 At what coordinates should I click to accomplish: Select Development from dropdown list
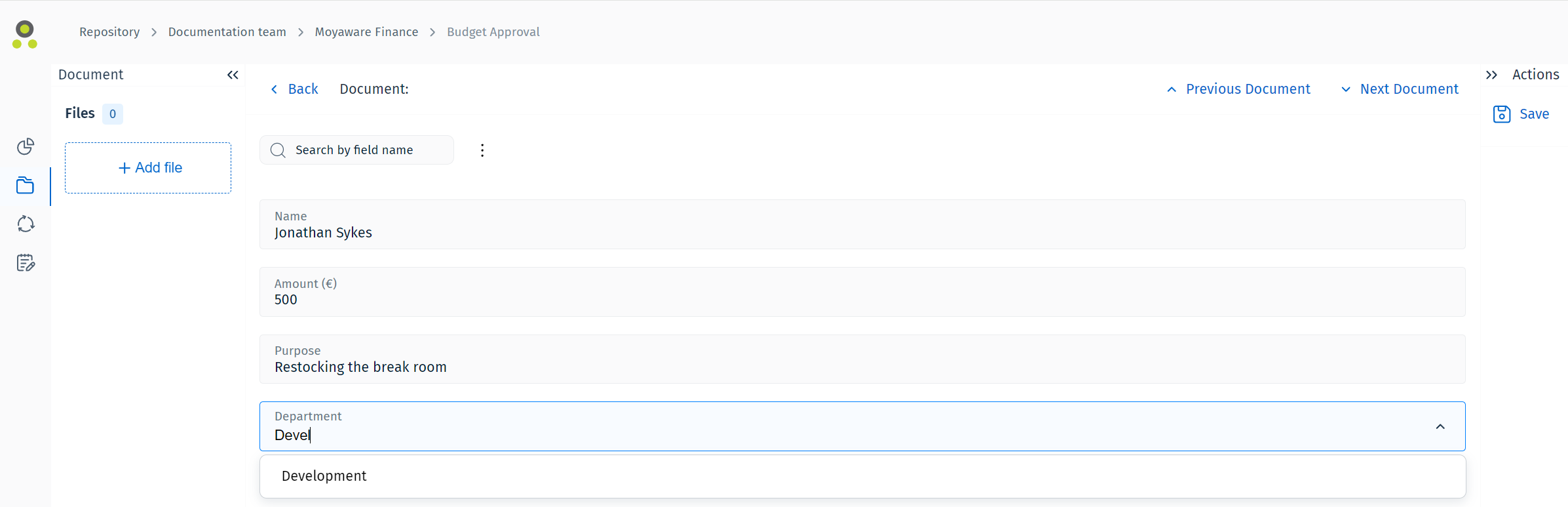(324, 476)
